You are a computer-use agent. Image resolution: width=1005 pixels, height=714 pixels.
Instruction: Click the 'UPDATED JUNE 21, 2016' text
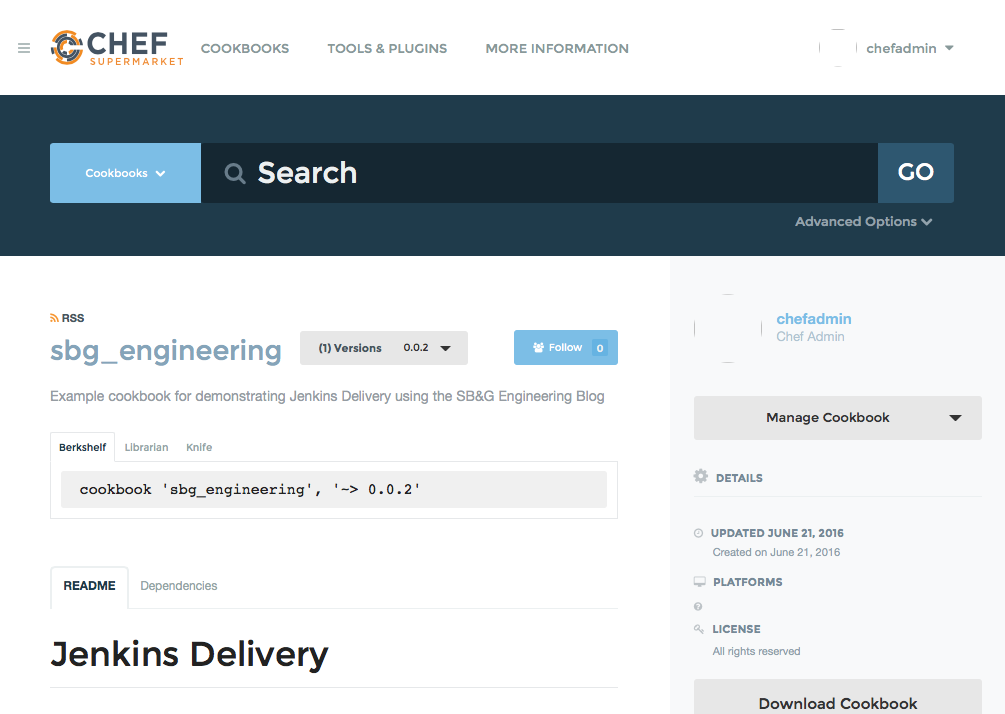(777, 533)
